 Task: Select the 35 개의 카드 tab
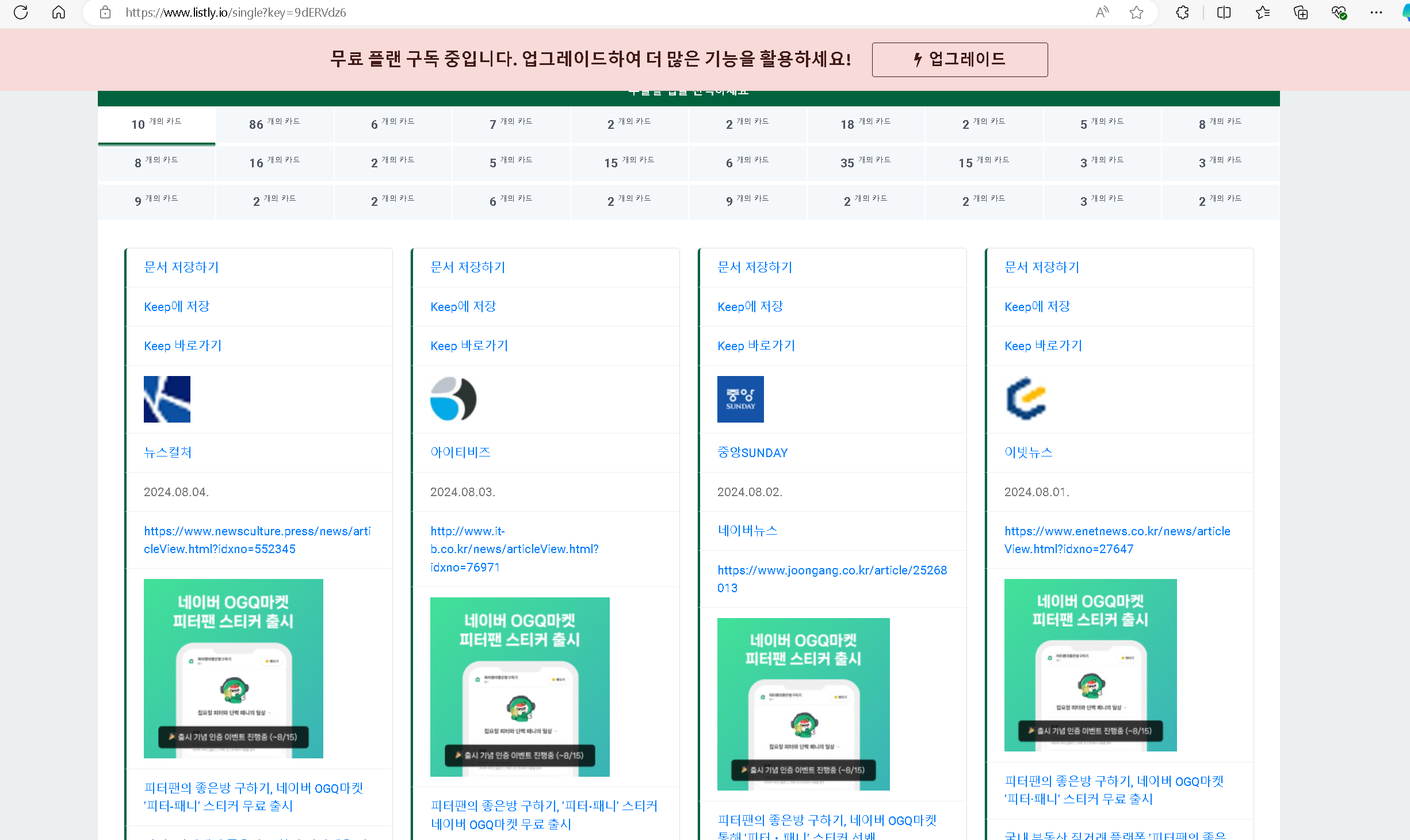[866, 163]
